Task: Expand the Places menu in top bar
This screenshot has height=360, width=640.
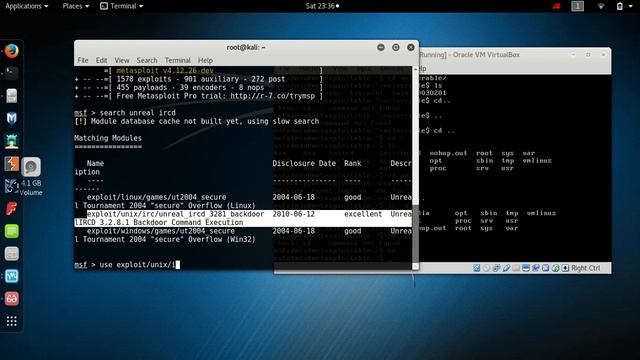Action: tap(76, 6)
